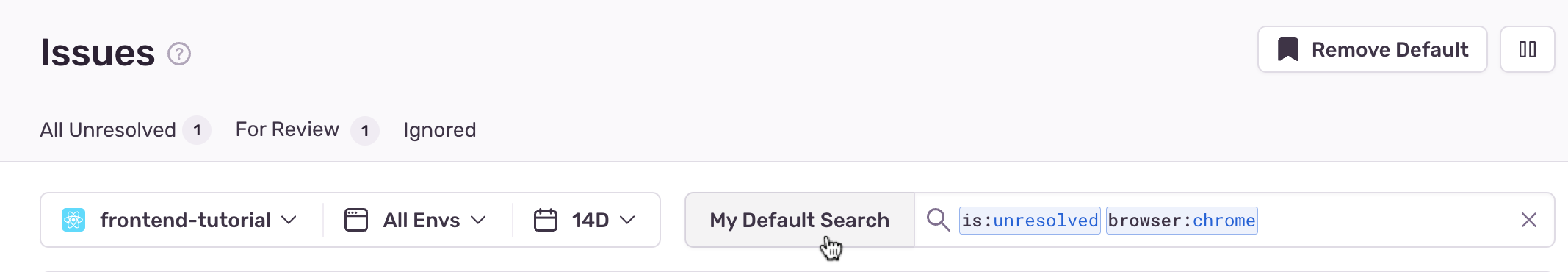1568x272 pixels.
Task: Open the Ignored tab
Action: tap(439, 130)
